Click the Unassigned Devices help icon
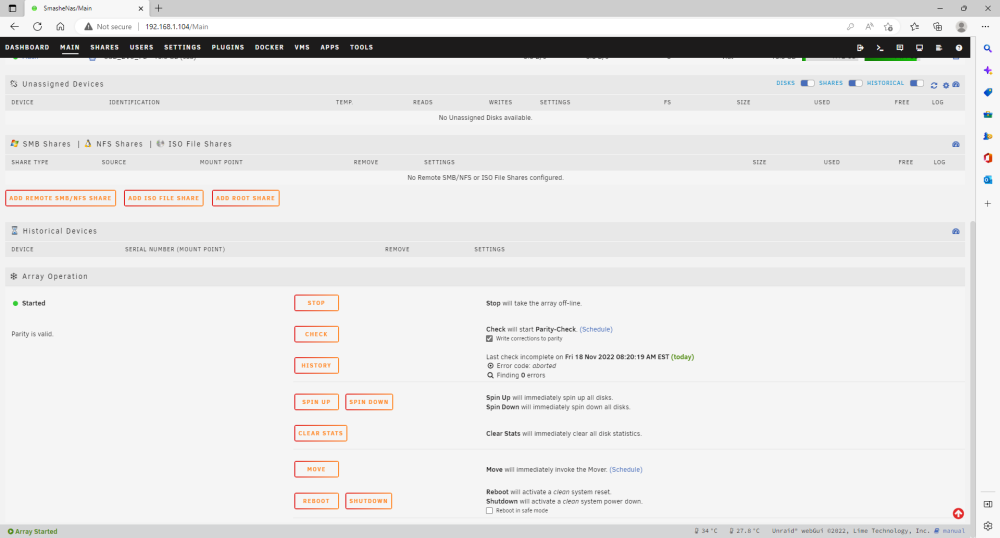Viewport: 1000px width, 538px height. [956, 84]
